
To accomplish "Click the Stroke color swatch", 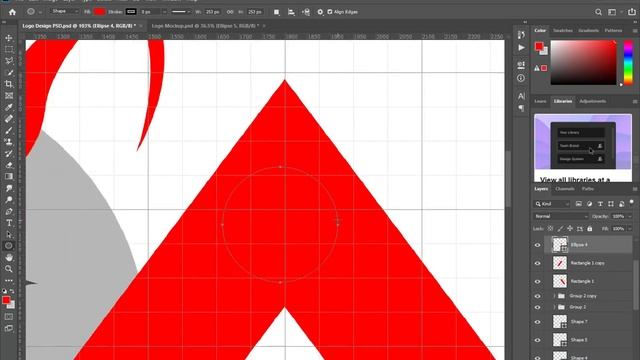I will (131, 12).
